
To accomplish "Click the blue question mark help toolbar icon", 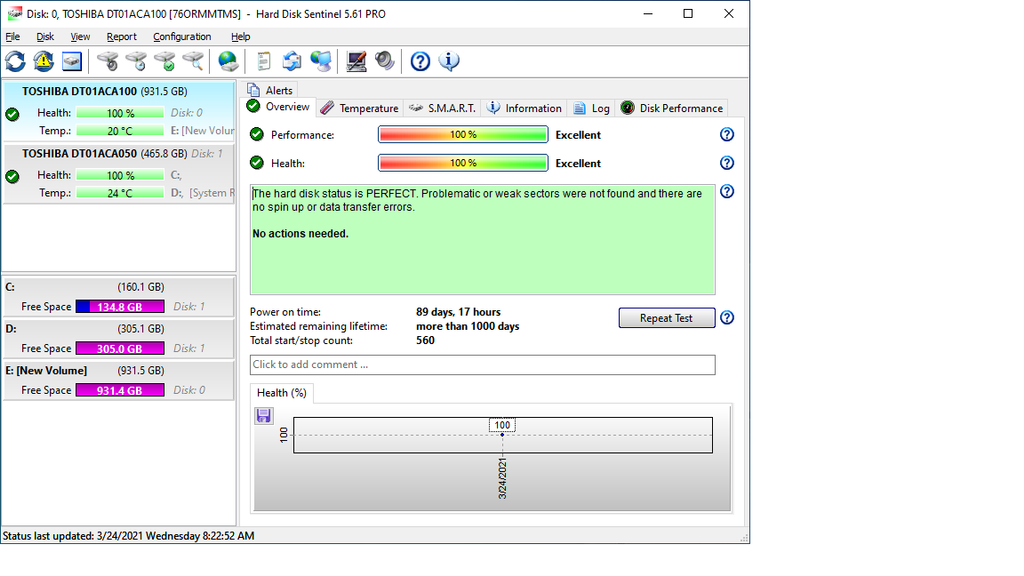I will click(420, 61).
